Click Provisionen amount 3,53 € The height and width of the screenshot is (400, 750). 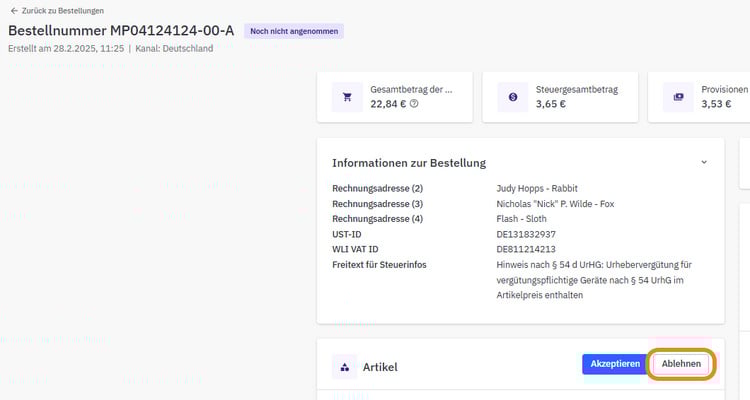pos(716,104)
